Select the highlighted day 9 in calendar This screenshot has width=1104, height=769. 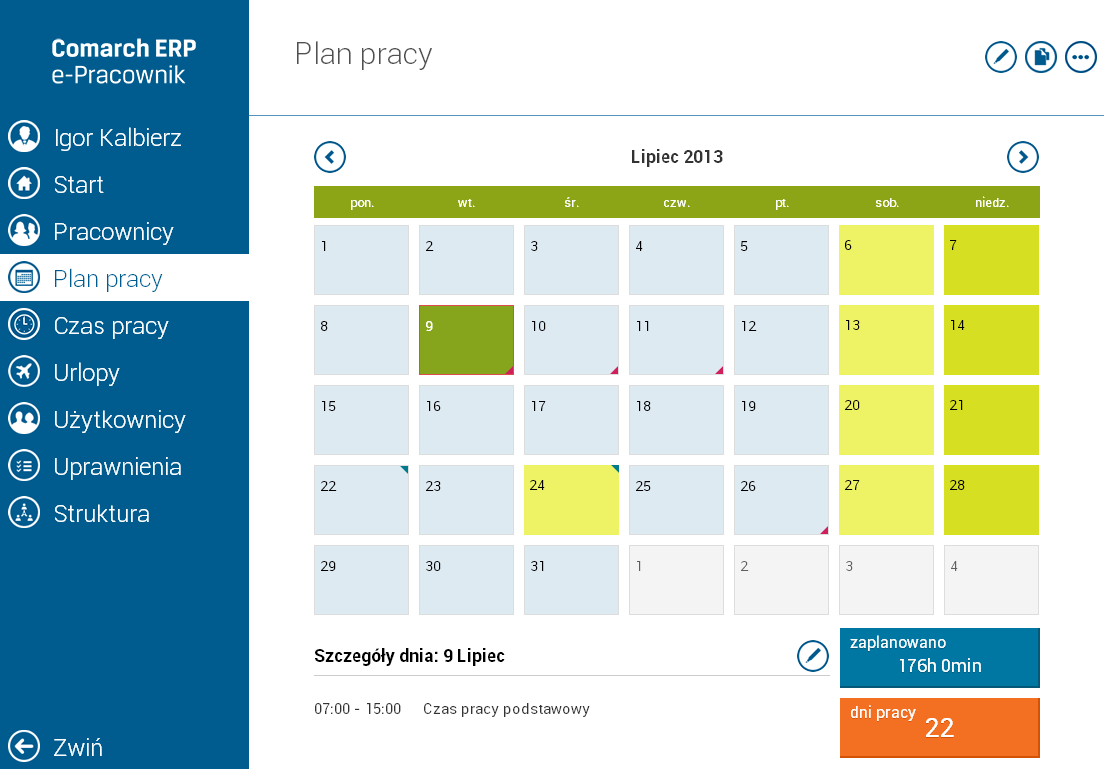[466, 340]
